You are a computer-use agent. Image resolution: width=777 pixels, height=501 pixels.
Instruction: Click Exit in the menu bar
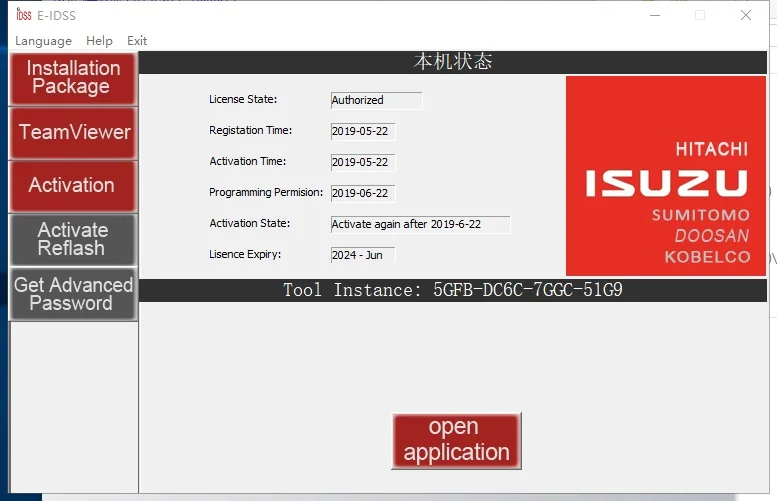pyautogui.click(x=137, y=41)
